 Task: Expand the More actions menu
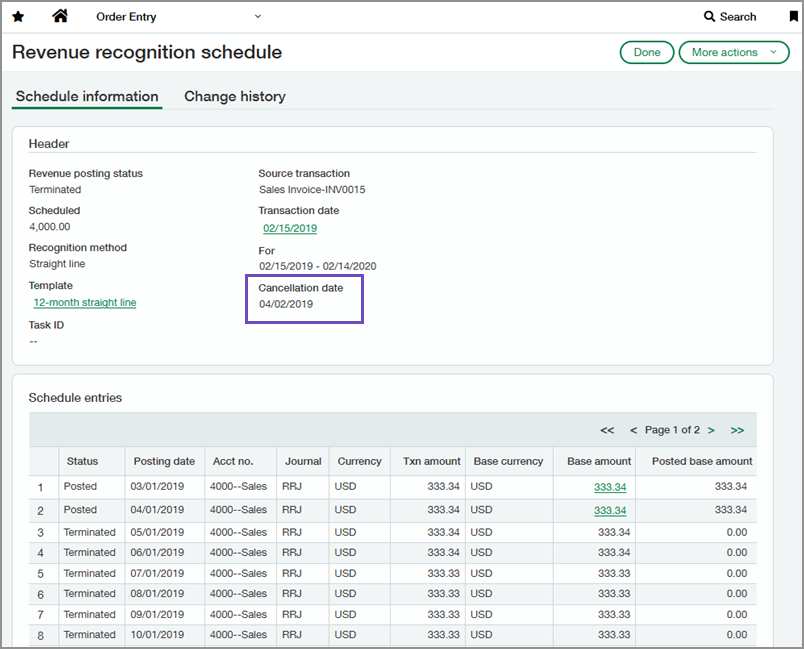(734, 52)
